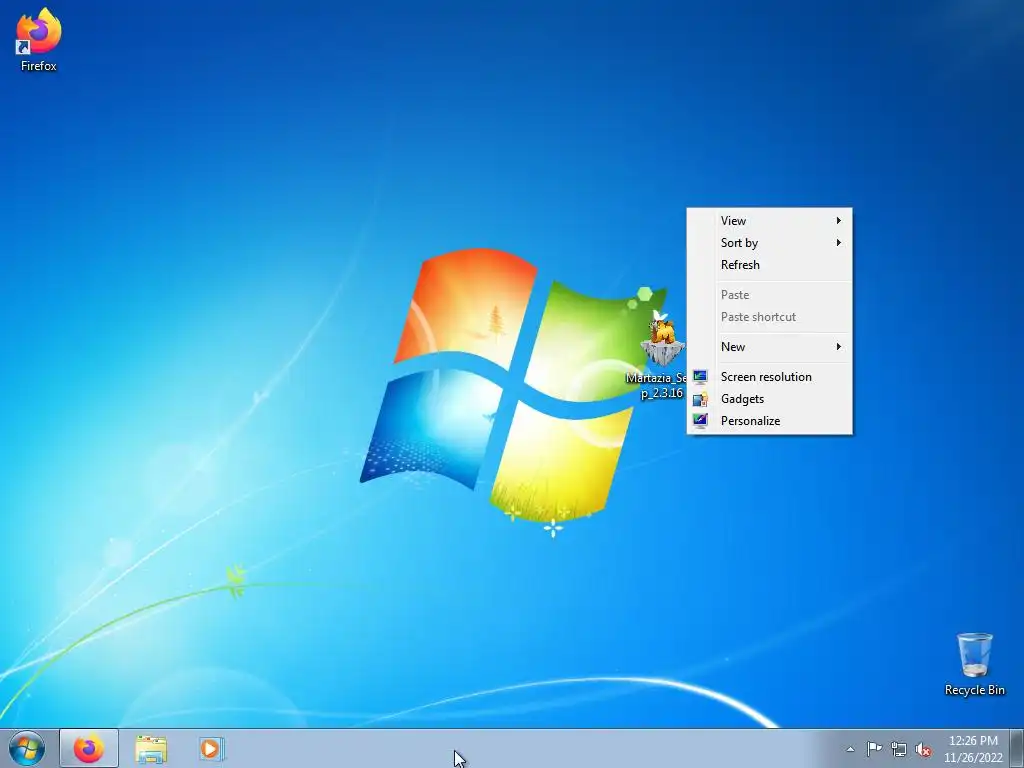This screenshot has height=768, width=1024.
Task: Select the Recycle Bin icon
Action: [974, 664]
